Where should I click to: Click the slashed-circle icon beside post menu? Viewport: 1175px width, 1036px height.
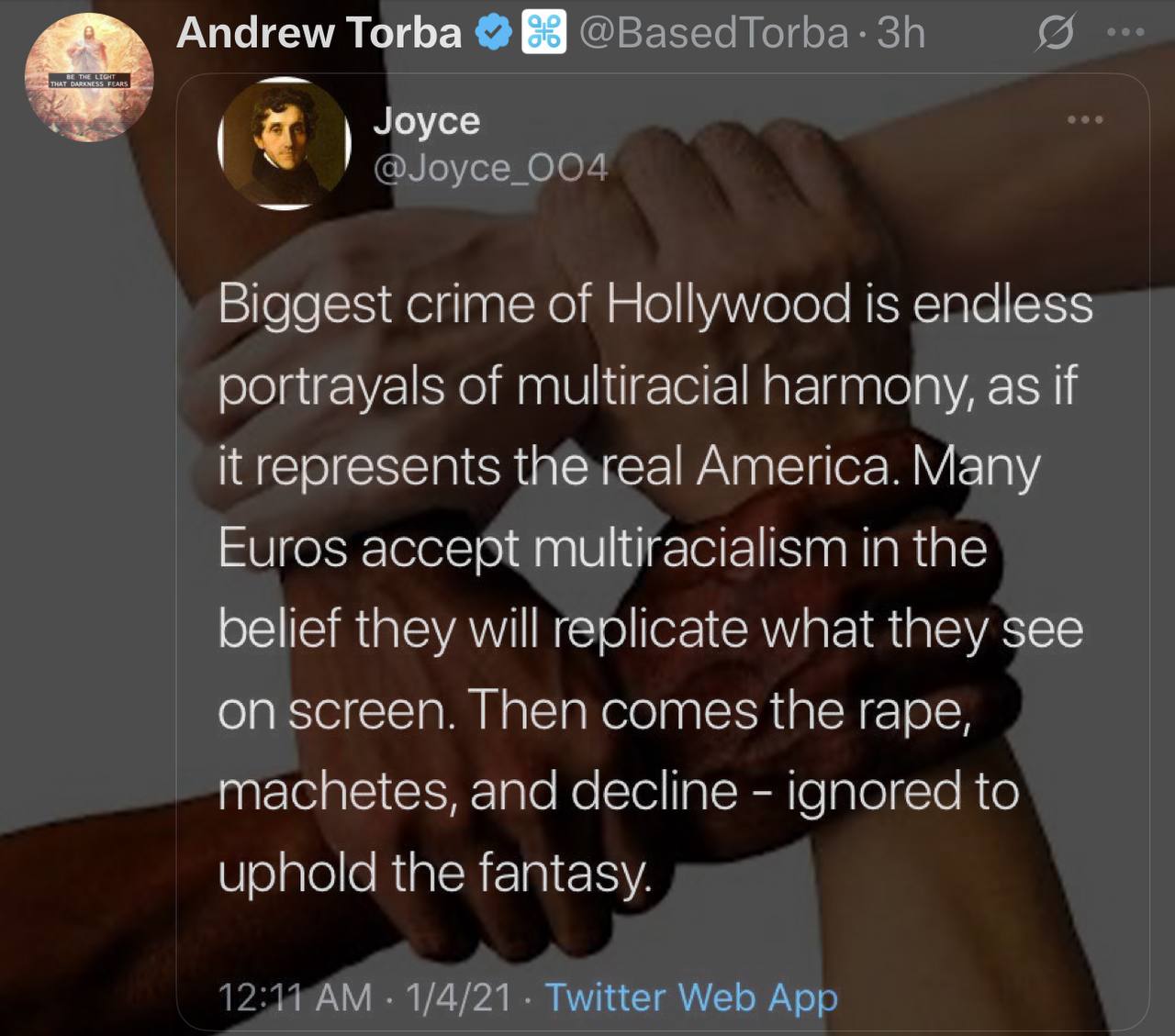point(1056,34)
